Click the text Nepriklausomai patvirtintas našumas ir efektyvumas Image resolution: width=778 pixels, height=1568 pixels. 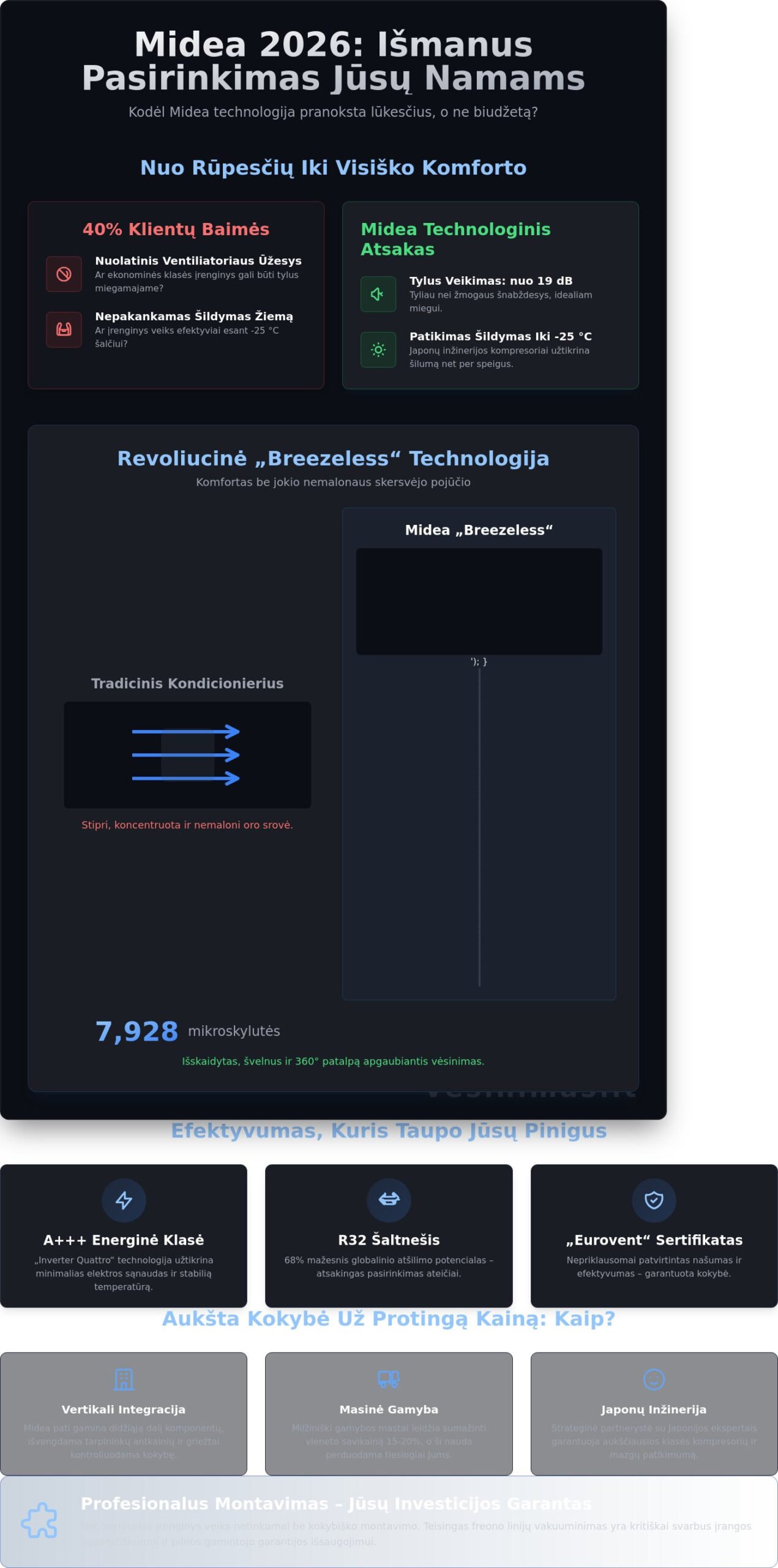tap(654, 1267)
